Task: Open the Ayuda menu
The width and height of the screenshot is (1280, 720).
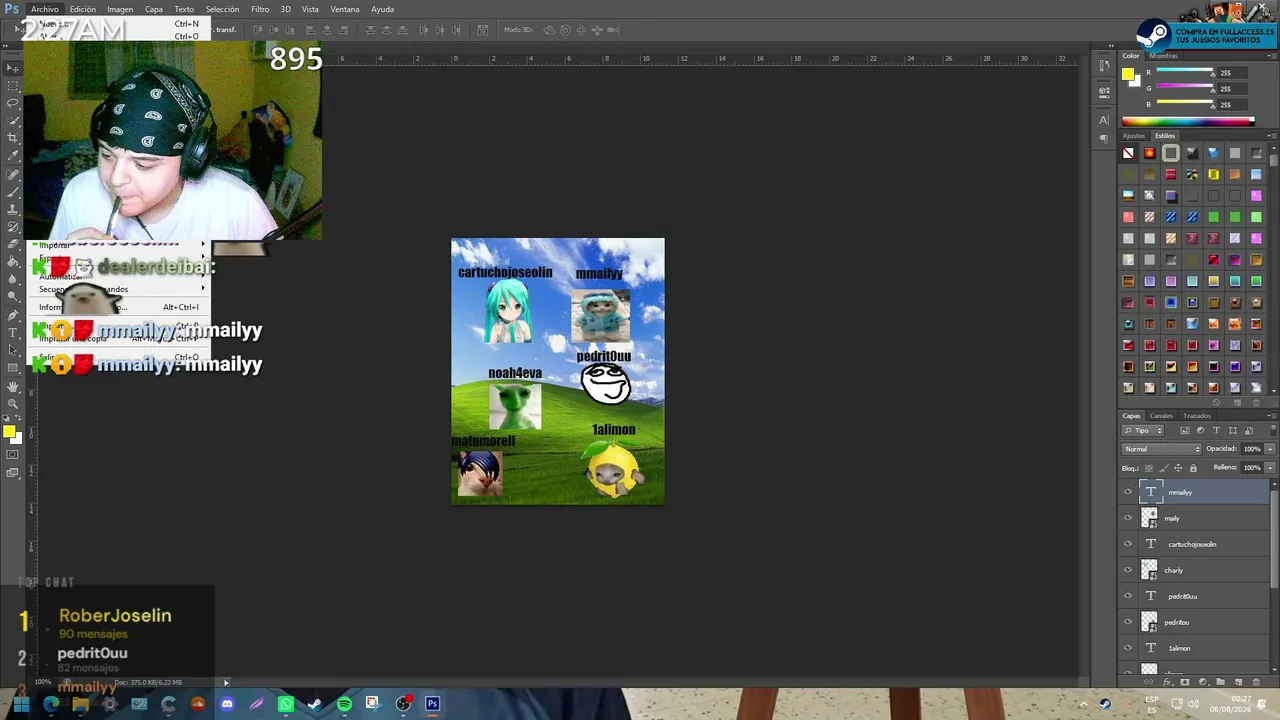Action: pyautogui.click(x=383, y=9)
